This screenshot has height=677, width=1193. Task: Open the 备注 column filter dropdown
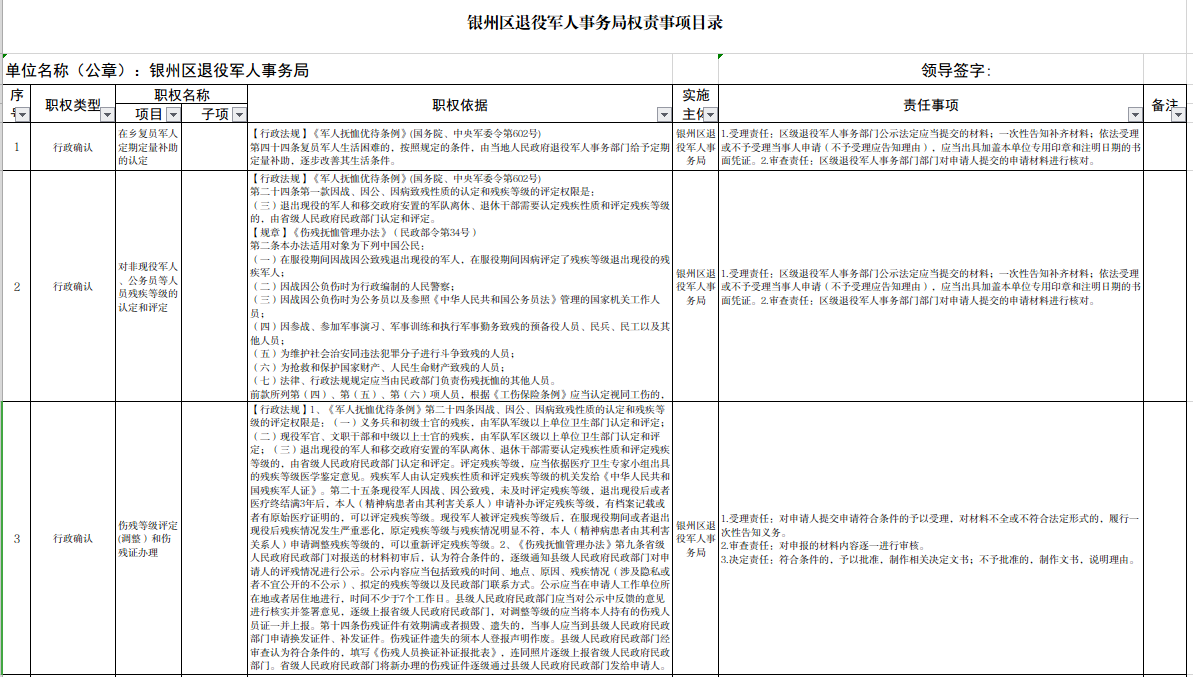coord(1179,114)
